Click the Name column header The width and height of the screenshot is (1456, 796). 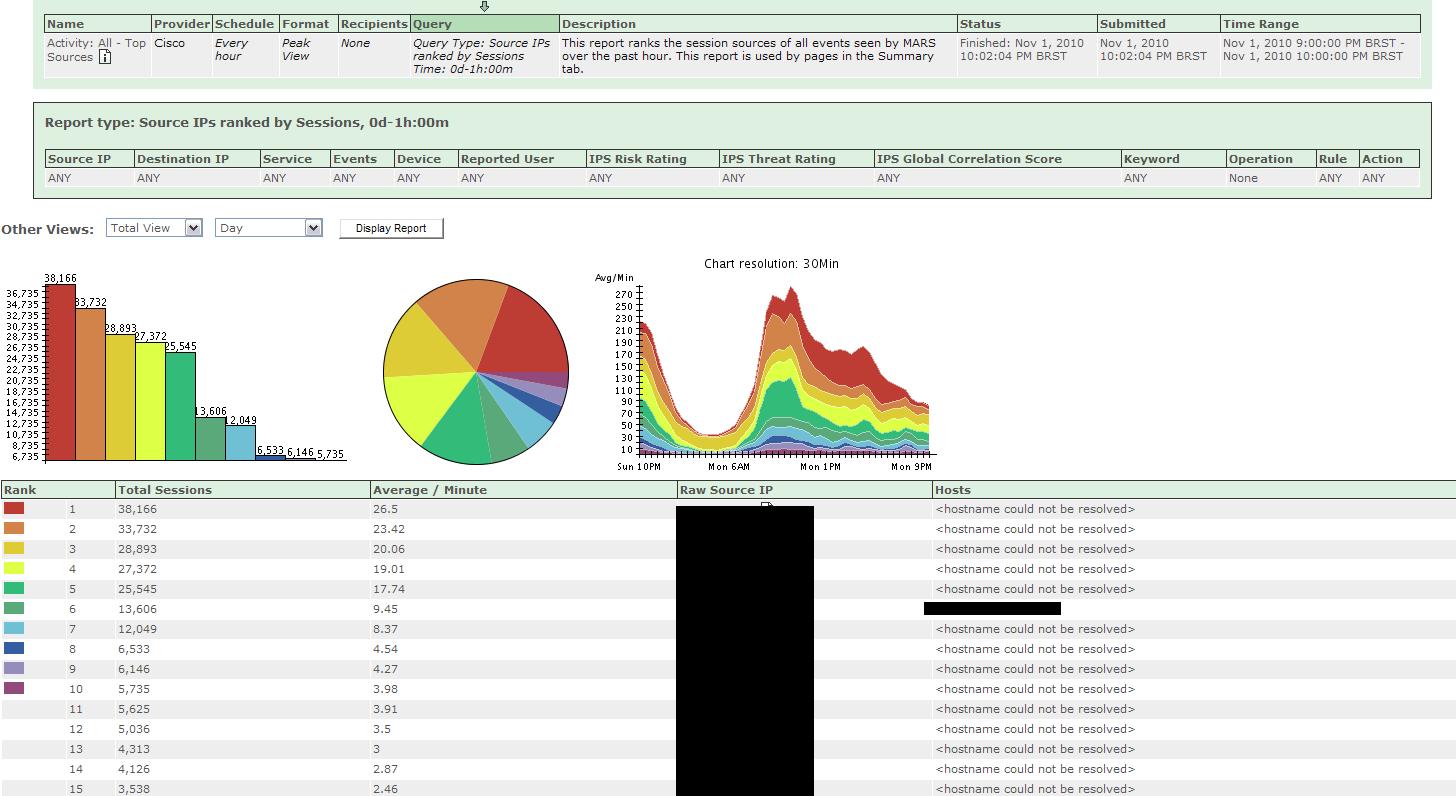pos(98,24)
